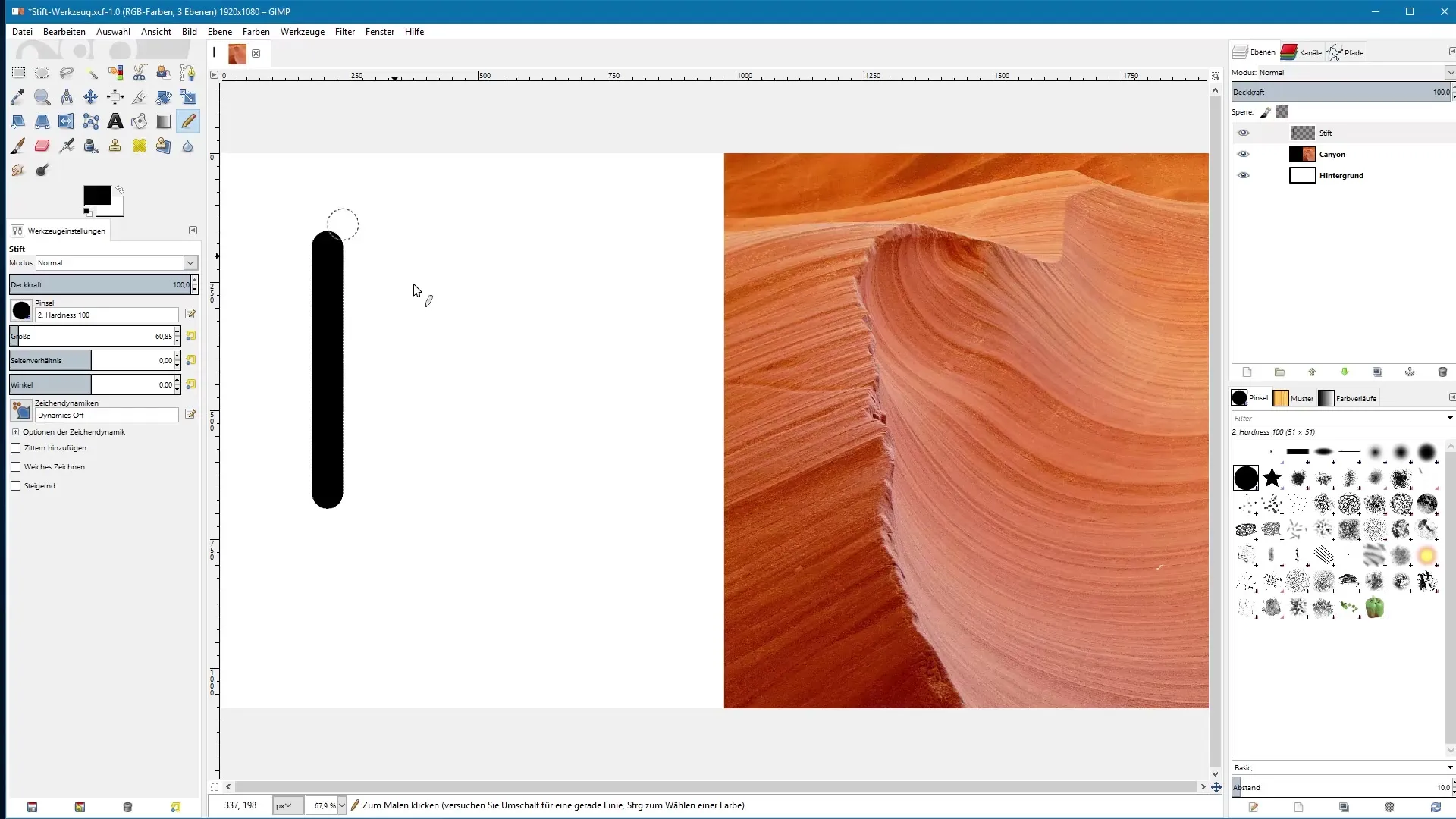Switch to the Muster tab
Image resolution: width=1456 pixels, height=819 pixels.
(x=1294, y=398)
